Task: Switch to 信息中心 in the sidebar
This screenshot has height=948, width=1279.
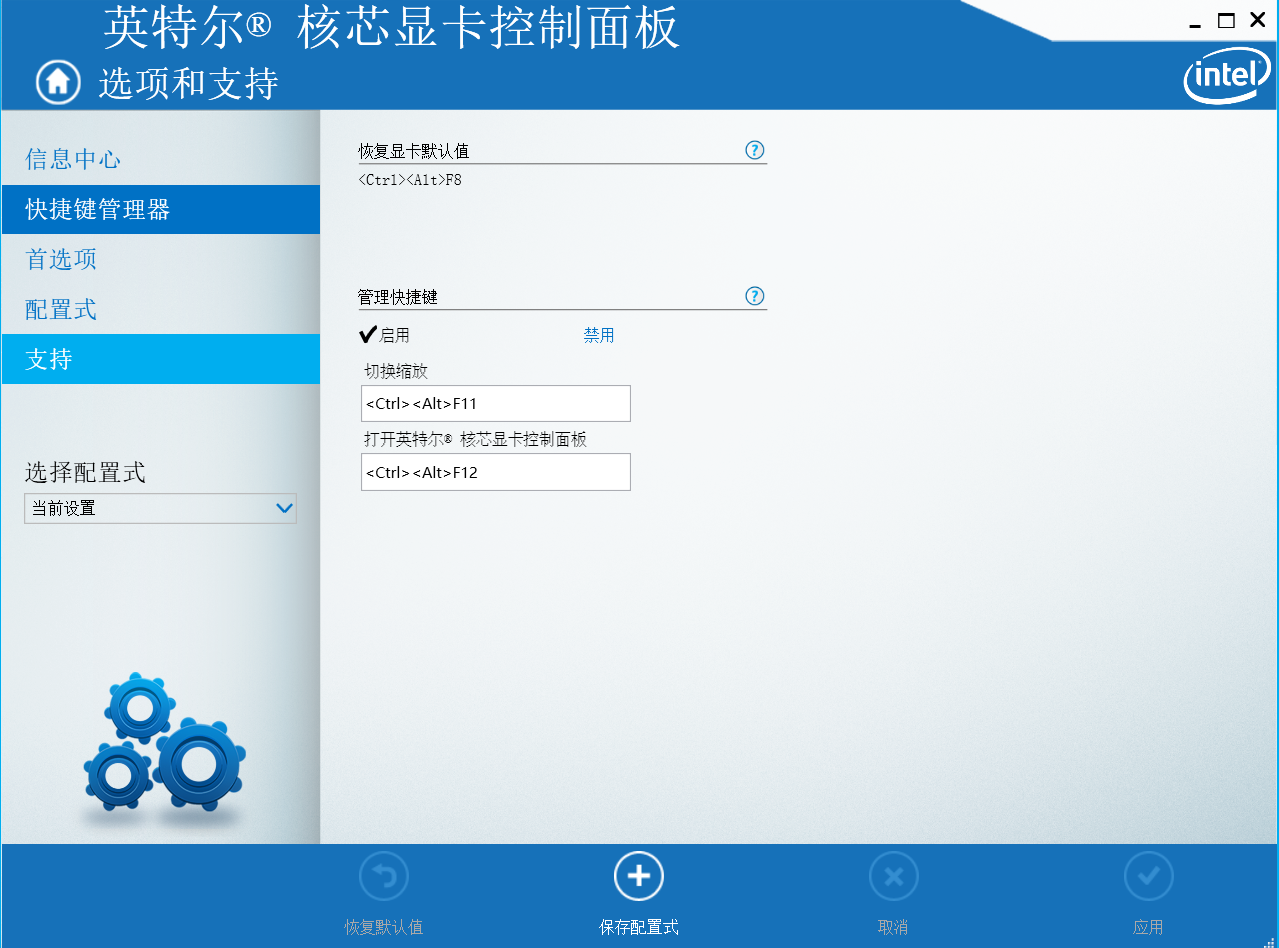Action: tap(74, 158)
